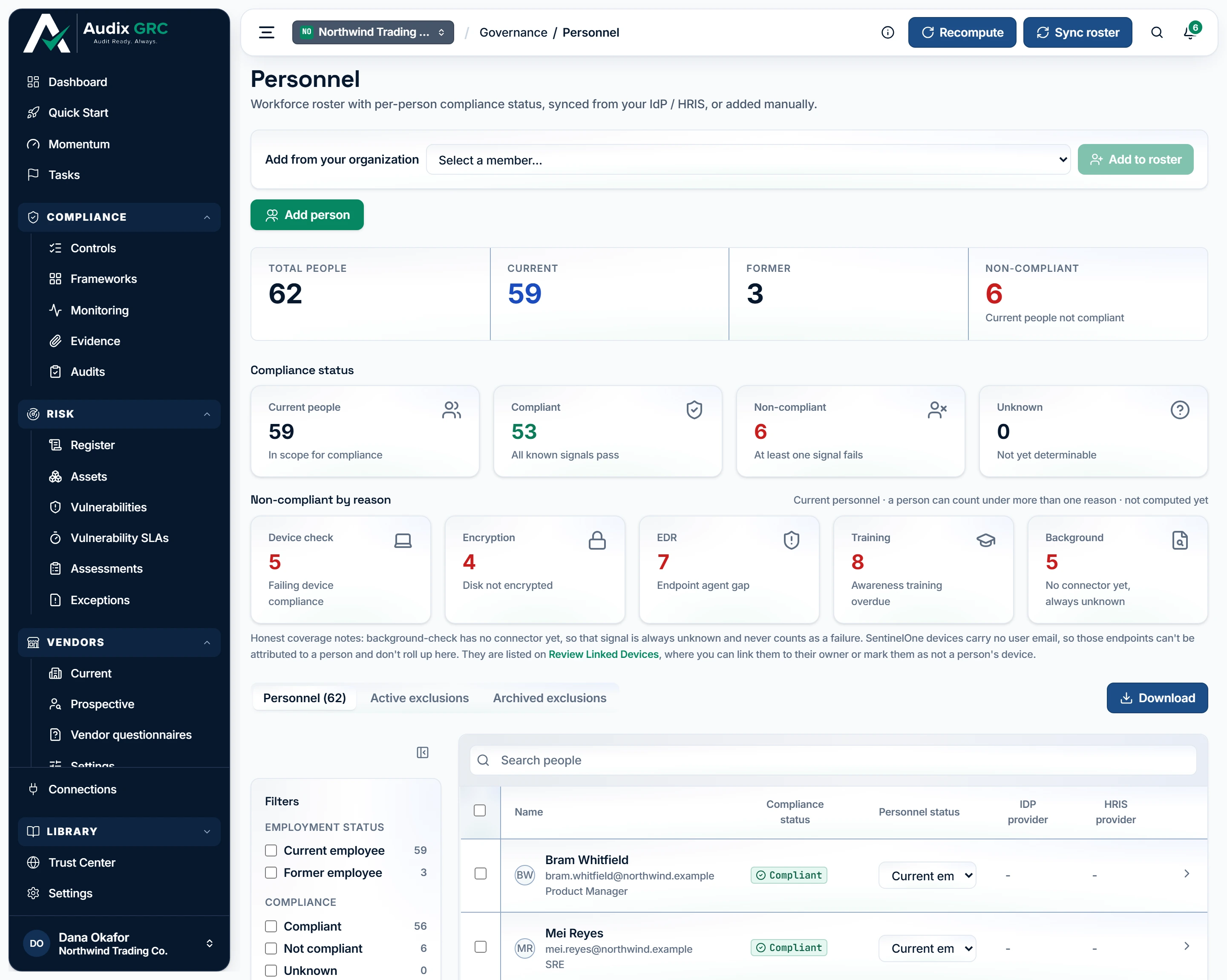Viewport: 1227px width, 980px height.
Task: Switch to the Personnel (62) tab
Action: [x=305, y=698]
